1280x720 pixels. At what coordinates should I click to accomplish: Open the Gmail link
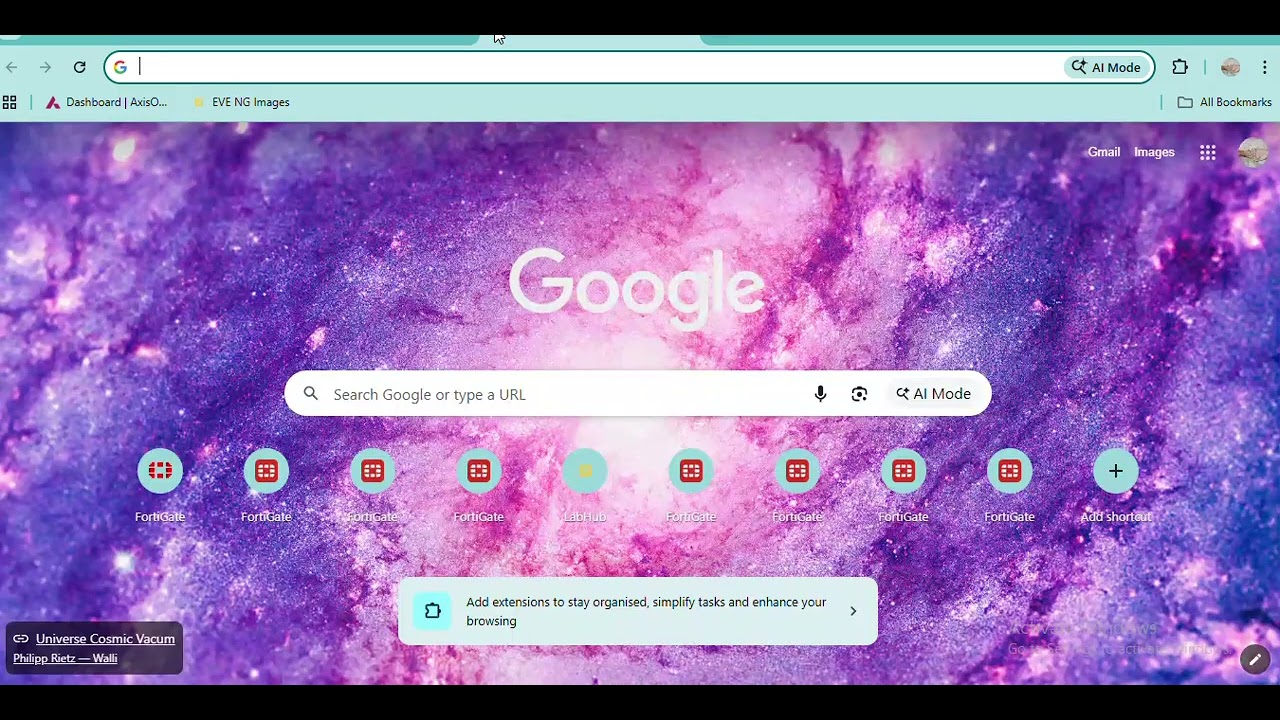click(x=1104, y=152)
